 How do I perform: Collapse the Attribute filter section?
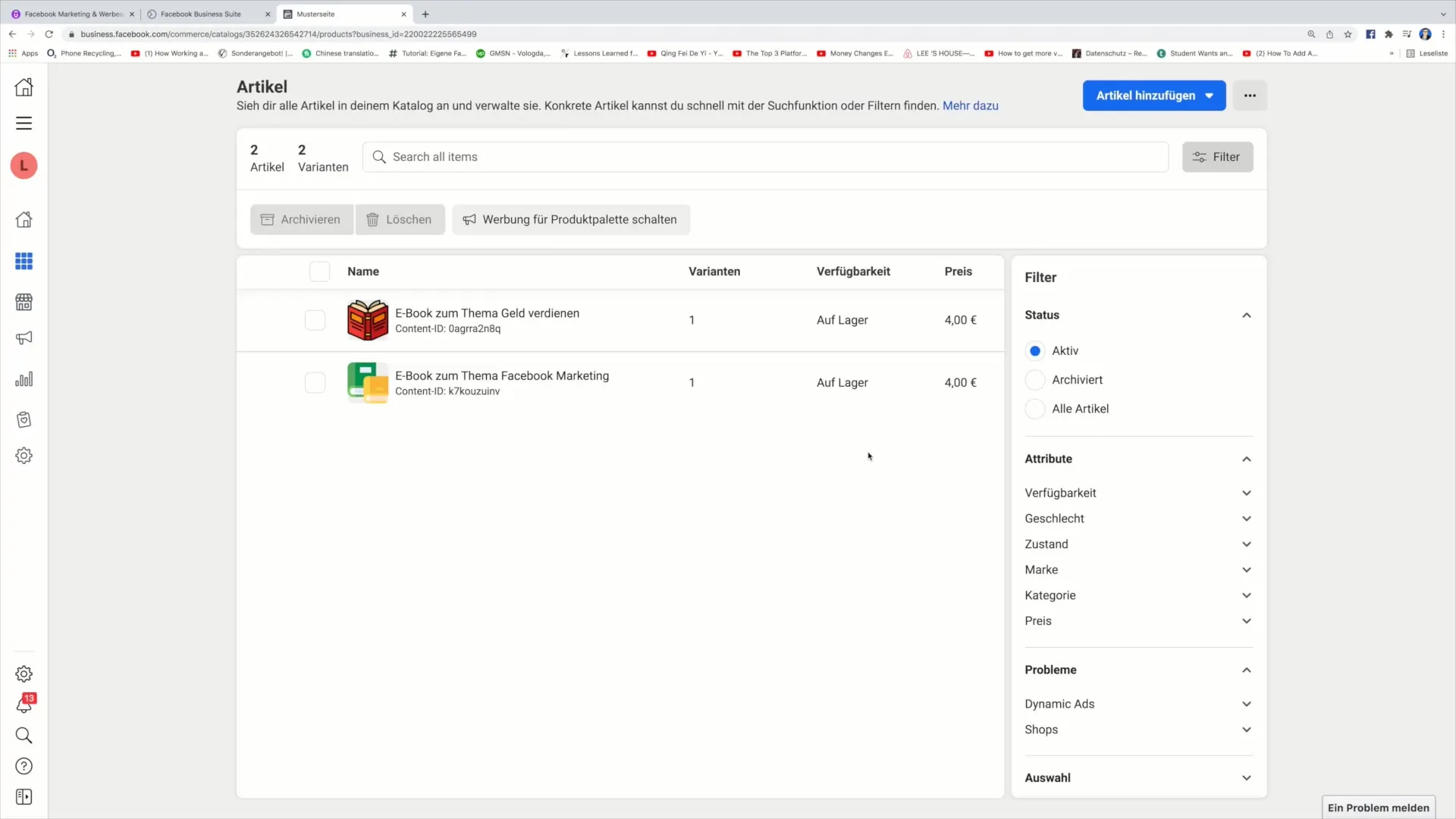tap(1246, 459)
